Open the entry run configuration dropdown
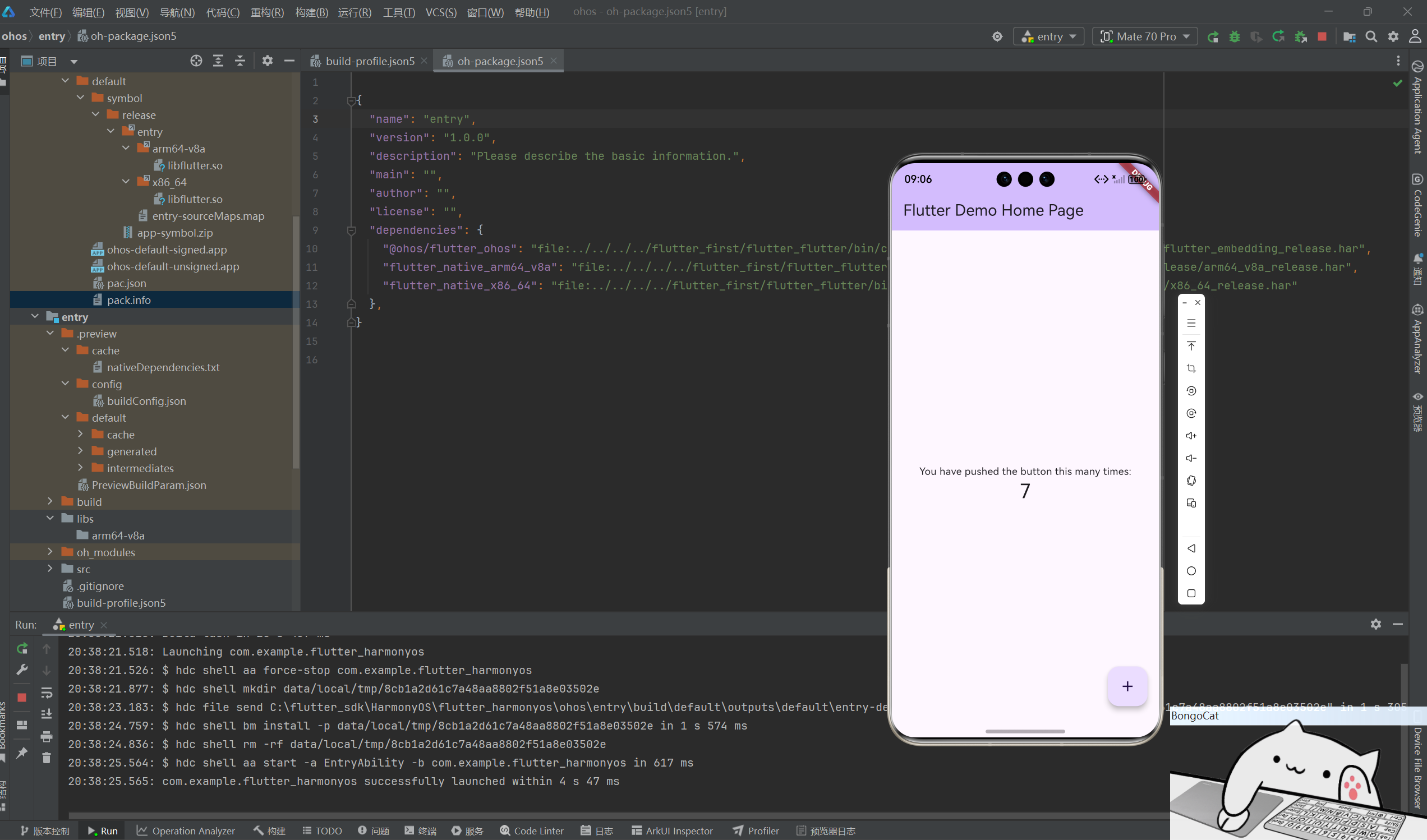The height and width of the screenshot is (840, 1427). point(1049,37)
